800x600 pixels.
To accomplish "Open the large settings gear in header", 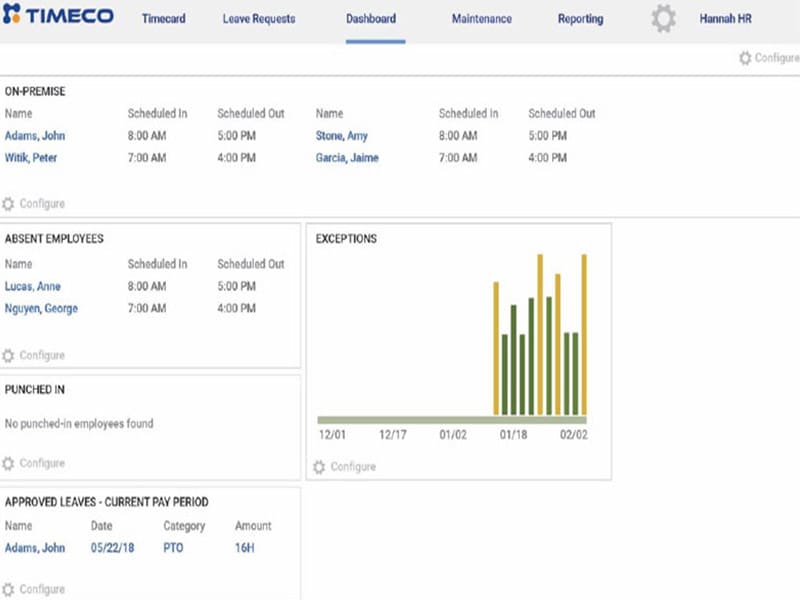I will (x=663, y=19).
